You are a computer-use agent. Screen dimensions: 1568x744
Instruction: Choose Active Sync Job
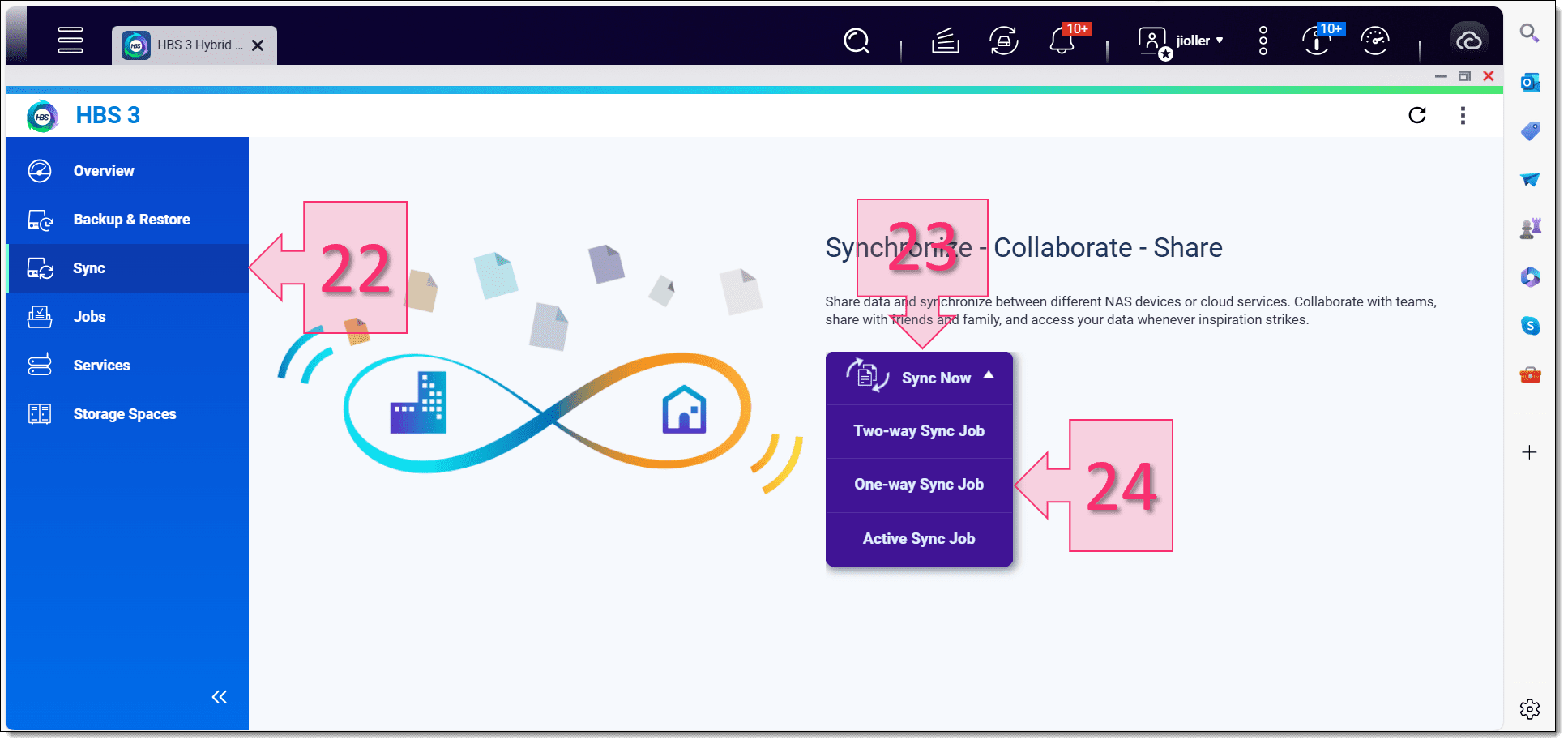919,539
